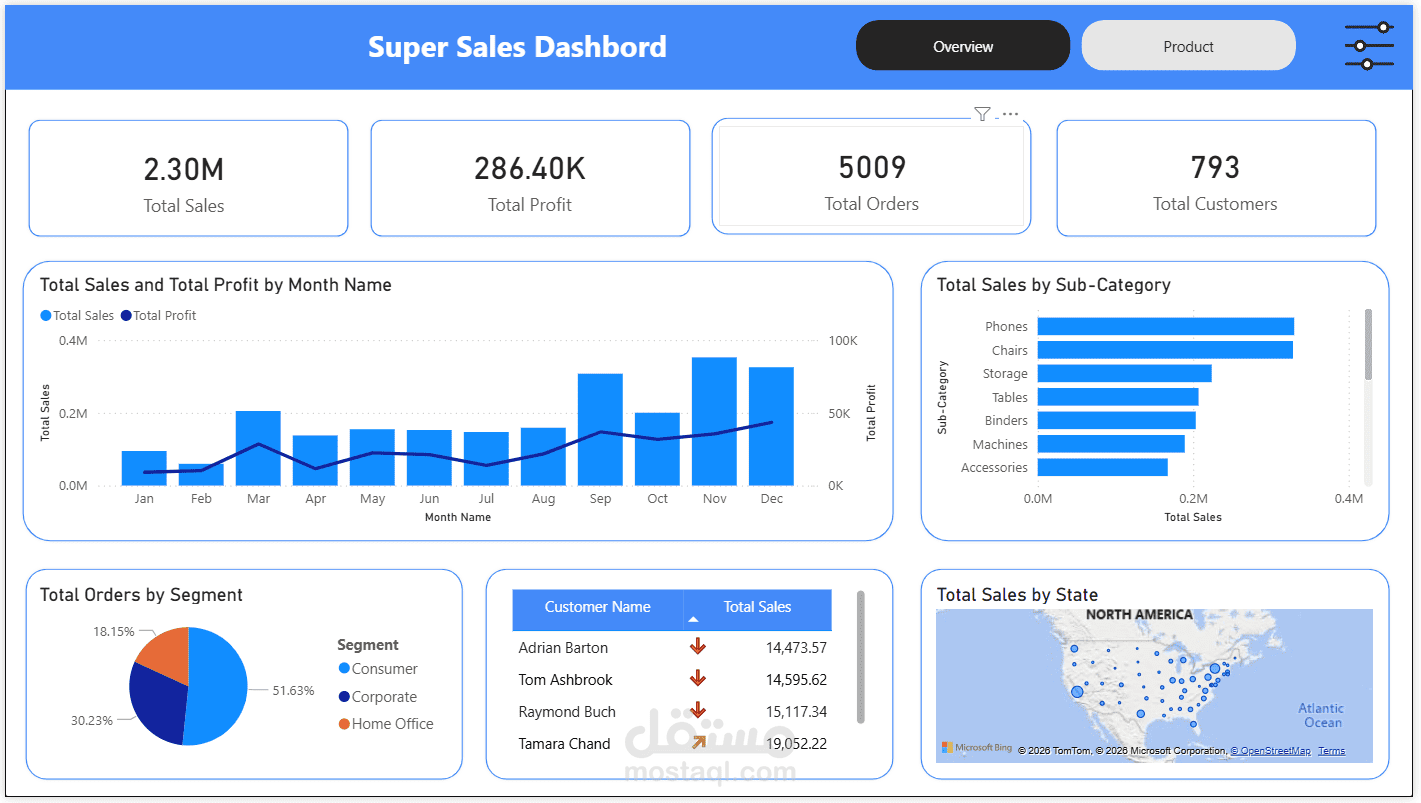The height and width of the screenshot is (803, 1421).
Task: Select the Dec sales bar
Action: [x=771, y=426]
